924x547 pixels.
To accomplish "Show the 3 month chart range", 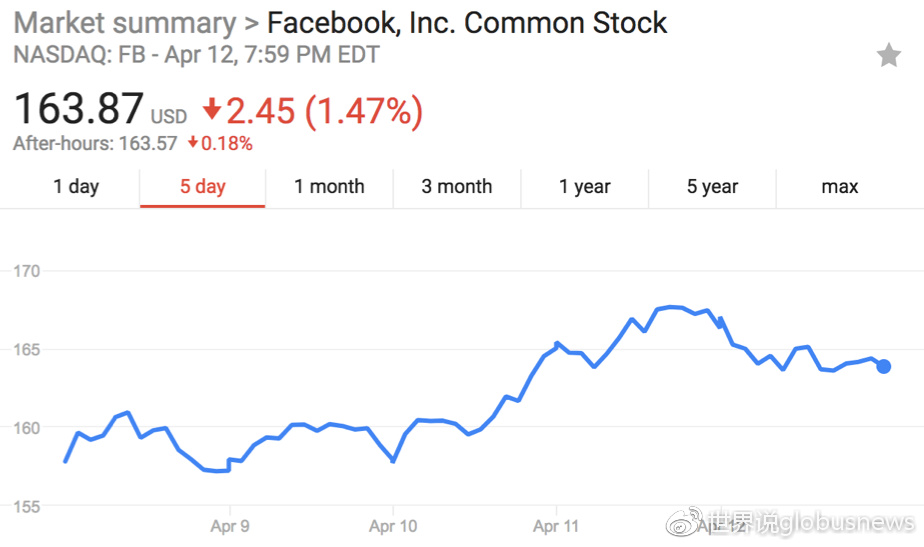I will point(457,186).
